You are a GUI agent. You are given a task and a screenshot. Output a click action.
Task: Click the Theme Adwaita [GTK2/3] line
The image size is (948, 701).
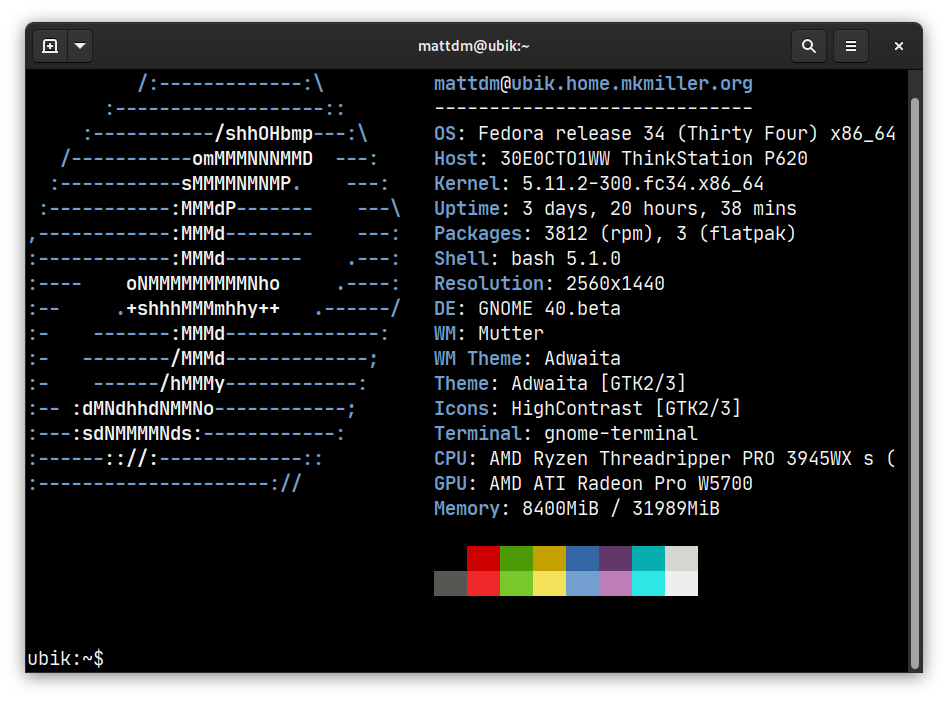560,383
